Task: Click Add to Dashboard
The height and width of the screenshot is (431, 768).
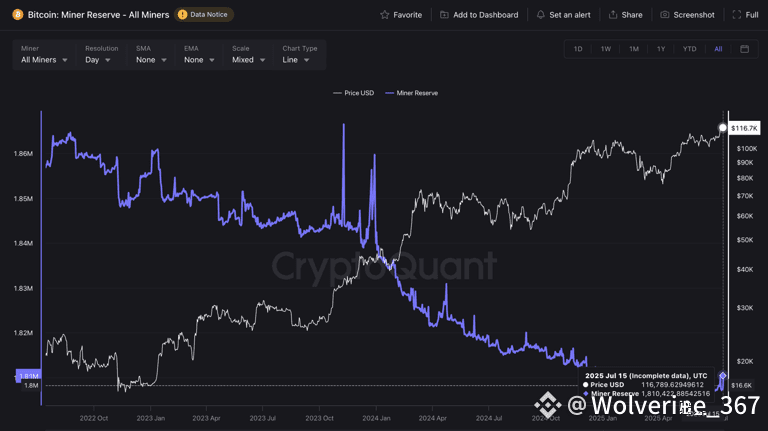Action: pos(479,15)
